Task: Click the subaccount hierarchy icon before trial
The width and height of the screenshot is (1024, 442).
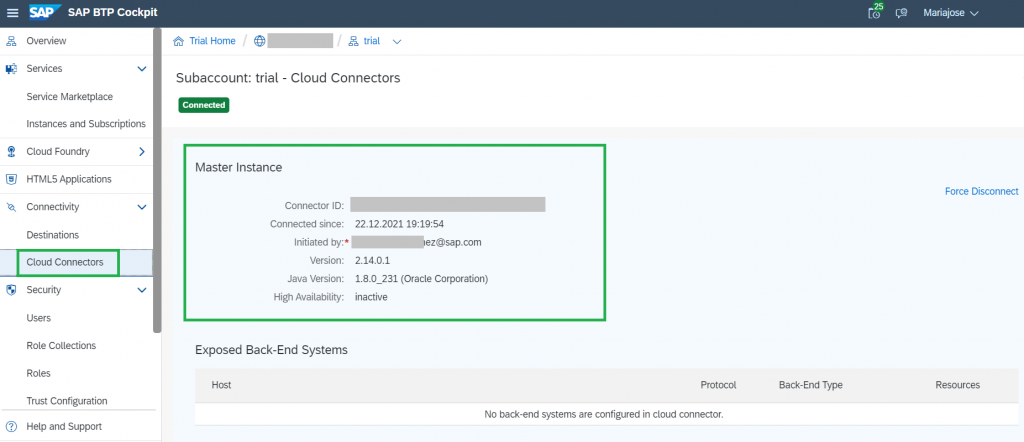Action: (353, 41)
